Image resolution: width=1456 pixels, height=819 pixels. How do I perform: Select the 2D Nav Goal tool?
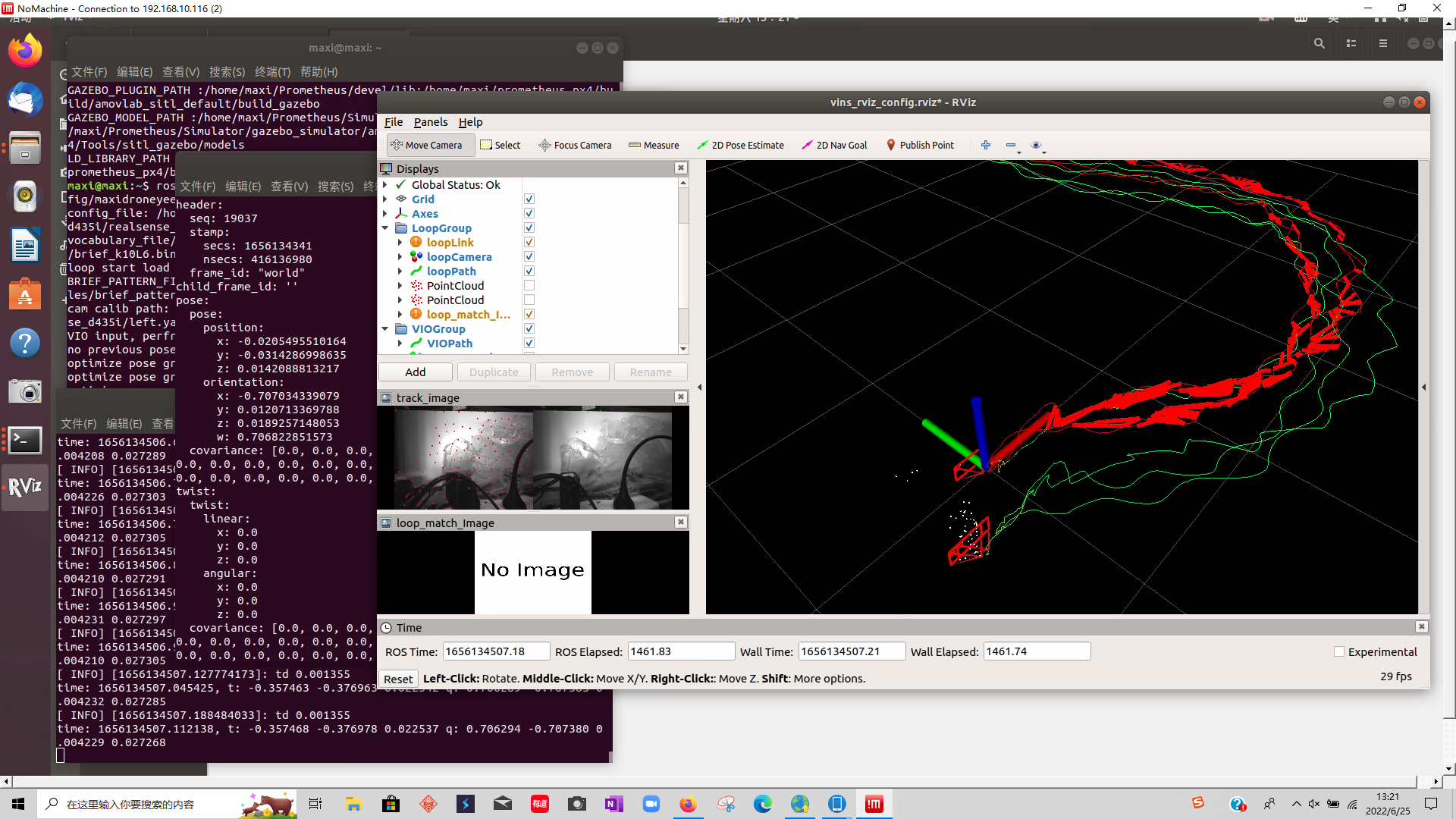pos(834,145)
